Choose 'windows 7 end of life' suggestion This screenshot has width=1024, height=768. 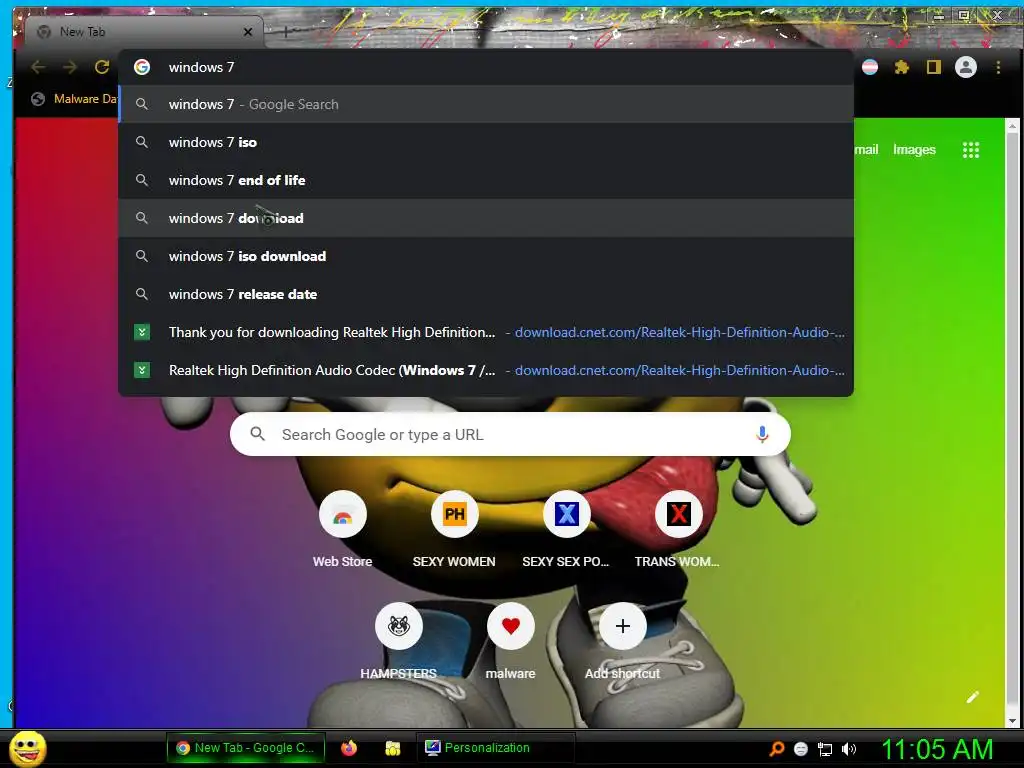pos(486,180)
